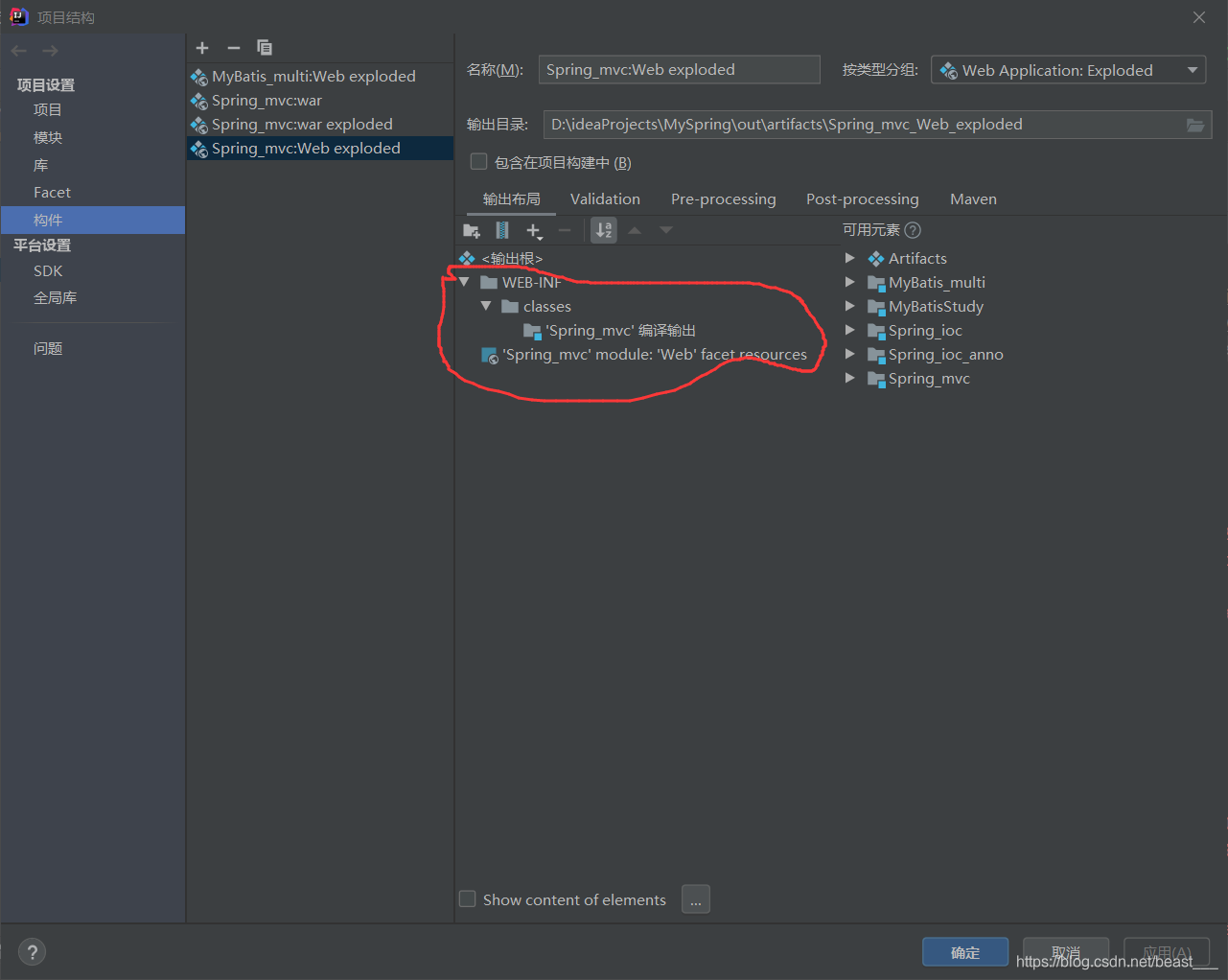Switch to the Maven tab
This screenshot has width=1228, height=980.
[973, 199]
